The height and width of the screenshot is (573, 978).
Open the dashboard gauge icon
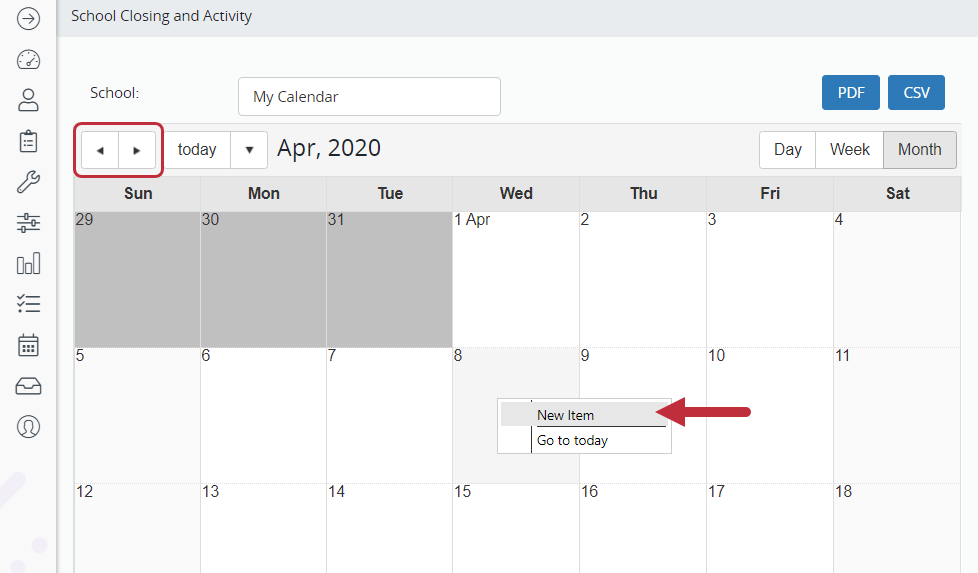[28, 59]
